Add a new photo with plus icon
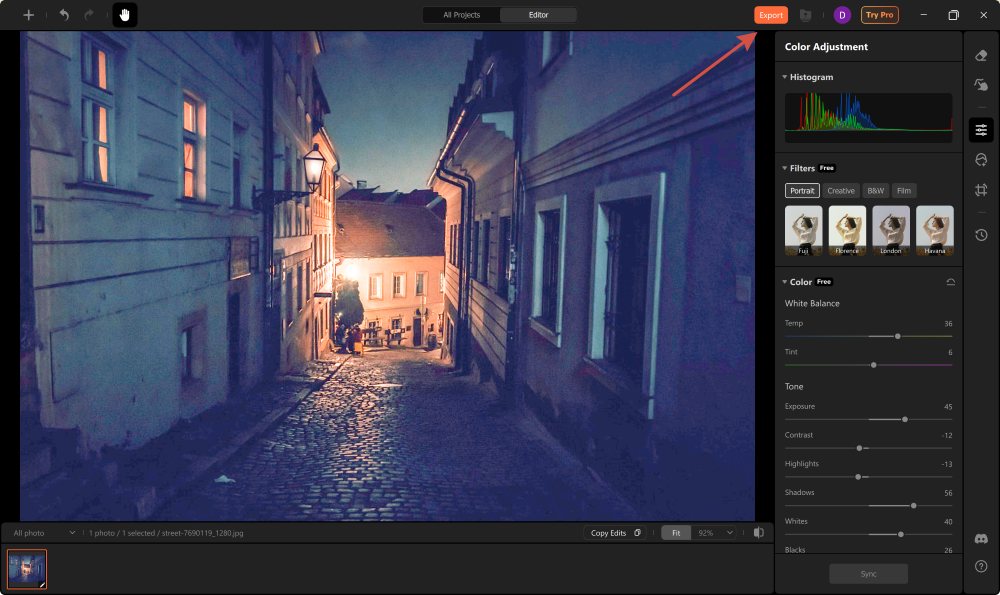1000x595 pixels. click(x=29, y=15)
